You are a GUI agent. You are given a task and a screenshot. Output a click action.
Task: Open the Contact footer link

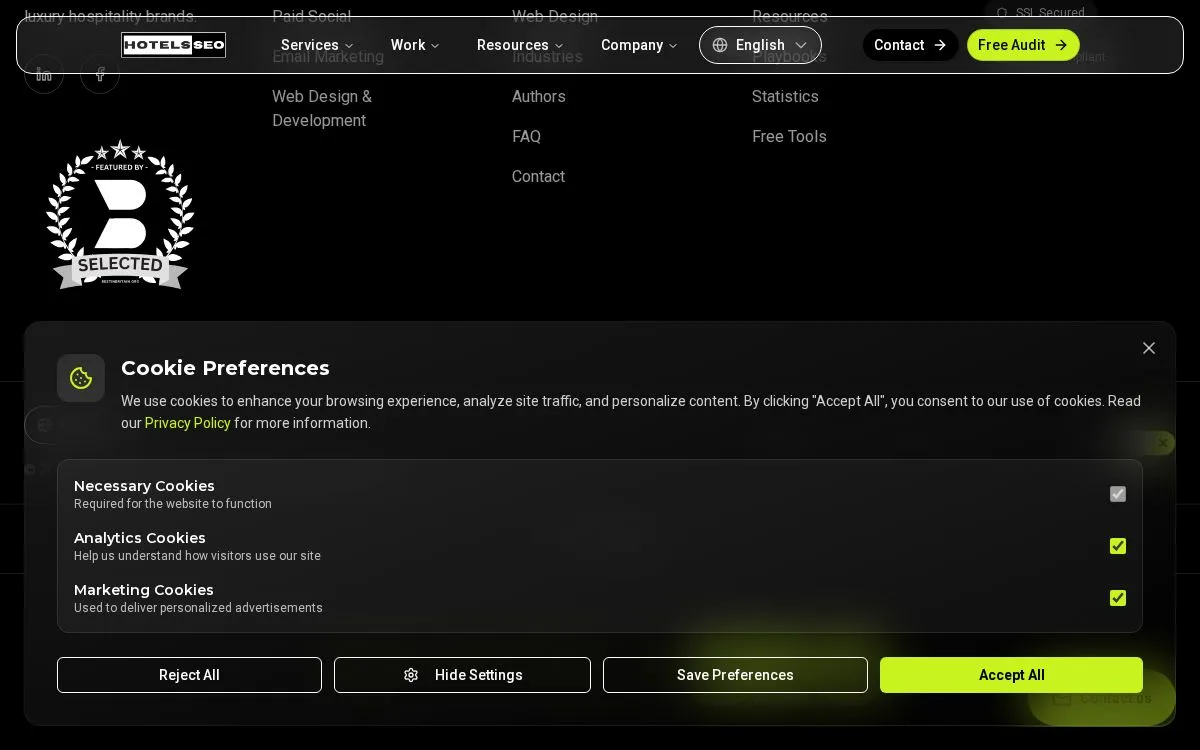click(x=538, y=177)
